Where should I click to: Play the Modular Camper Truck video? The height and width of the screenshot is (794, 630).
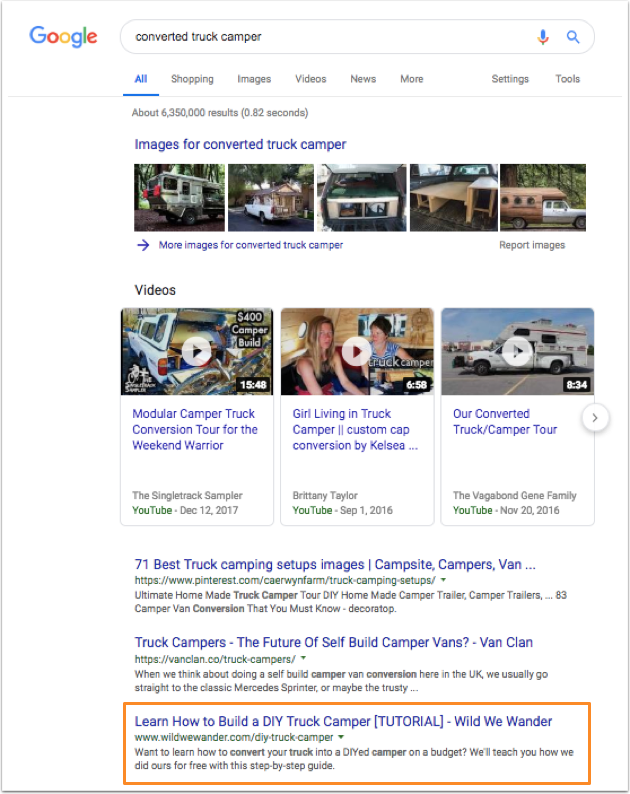[196, 351]
